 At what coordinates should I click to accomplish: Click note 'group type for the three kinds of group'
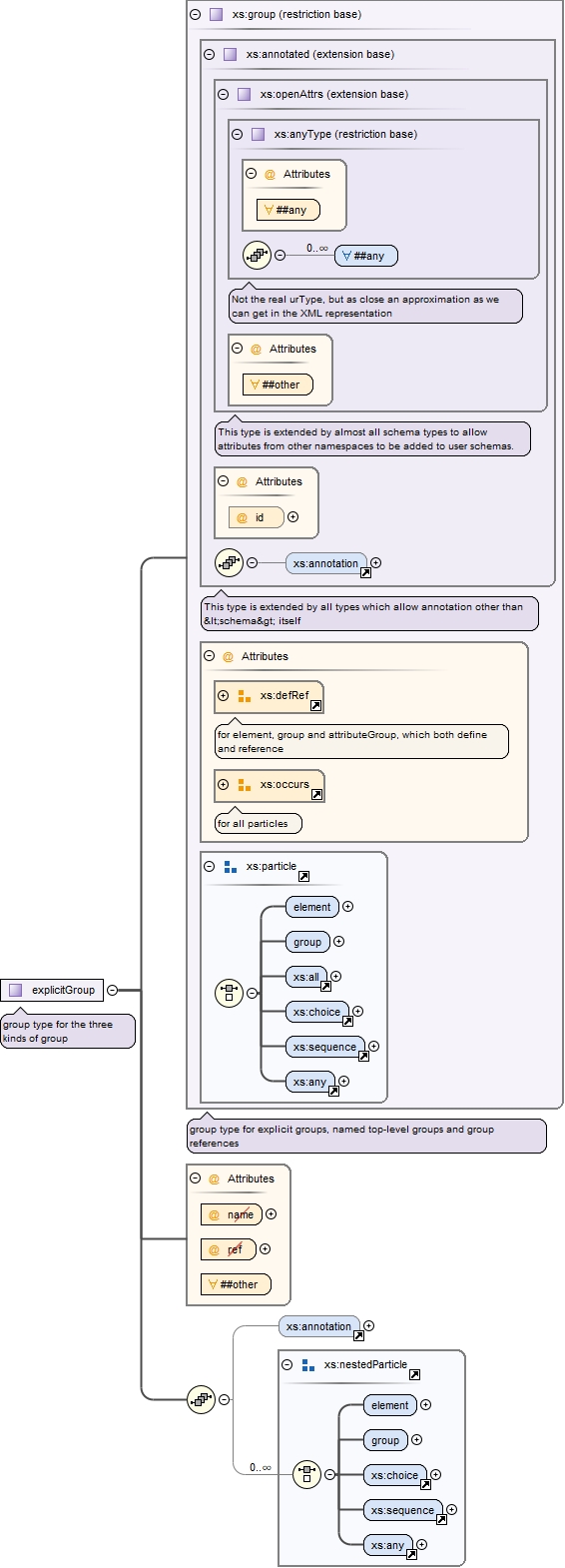click(x=68, y=1032)
